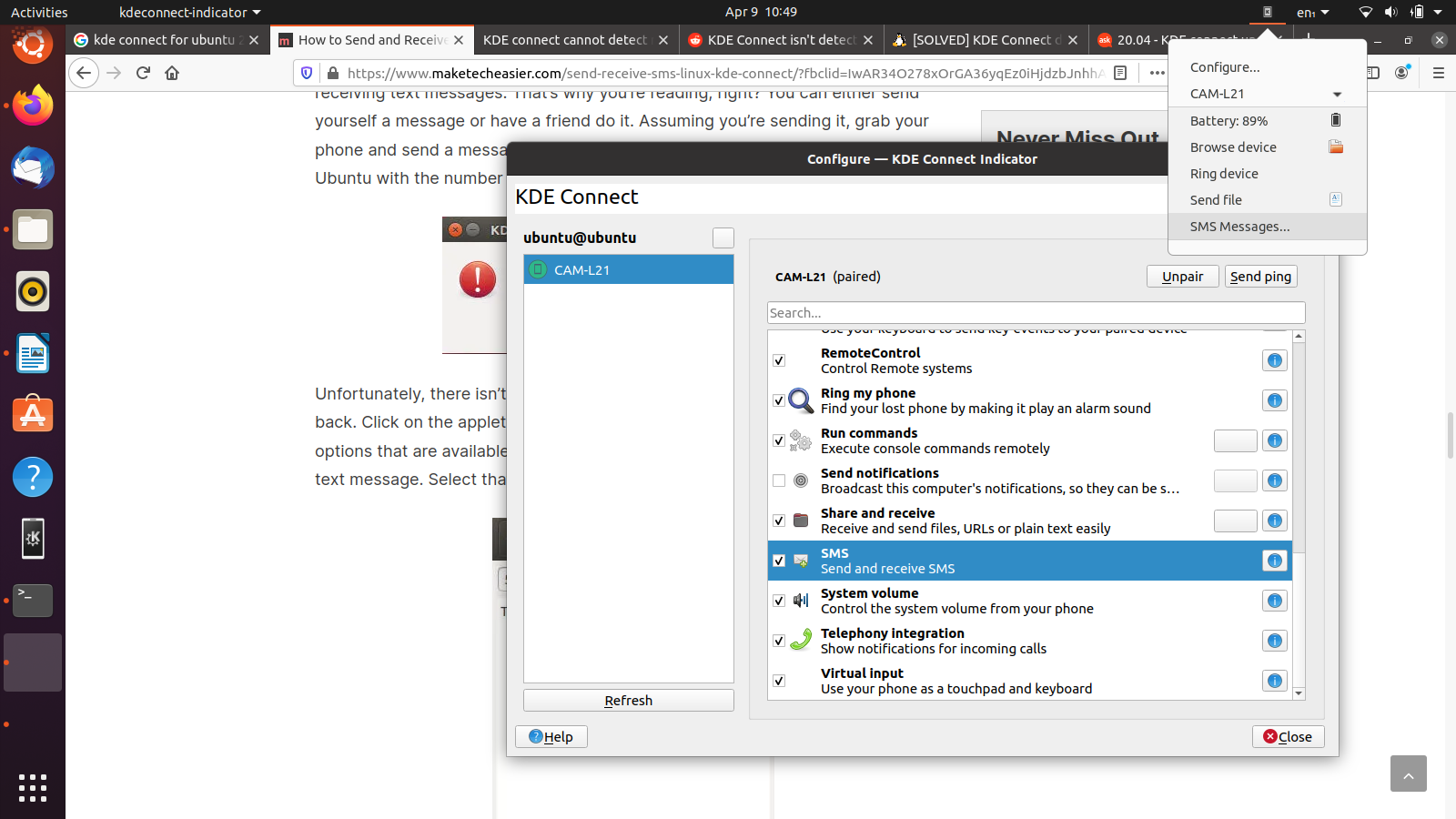Click the Firefox URL address bar
This screenshot has width=1456, height=819.
click(726, 73)
